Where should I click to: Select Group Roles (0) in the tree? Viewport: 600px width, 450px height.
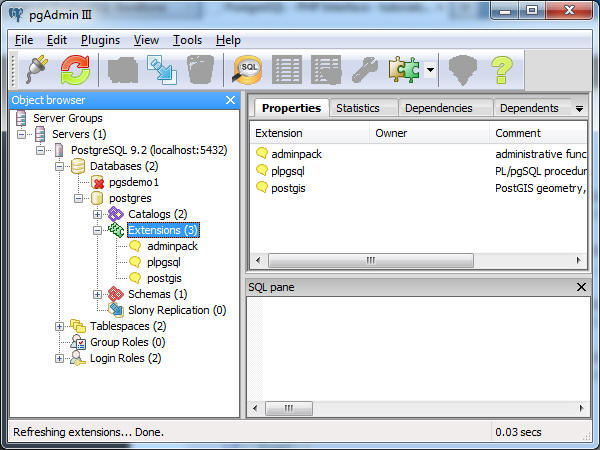coord(127,342)
